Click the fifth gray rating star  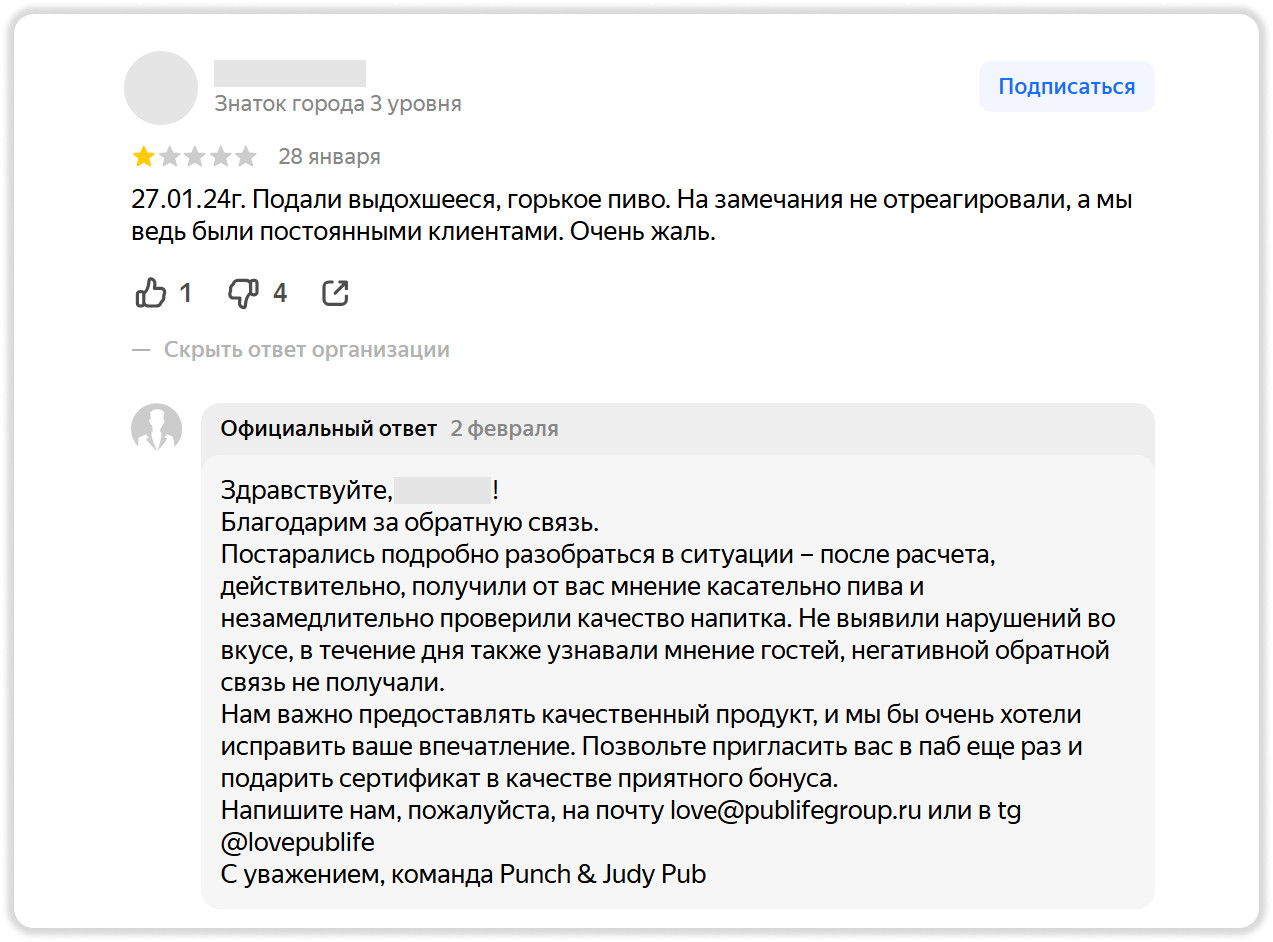tap(246, 157)
